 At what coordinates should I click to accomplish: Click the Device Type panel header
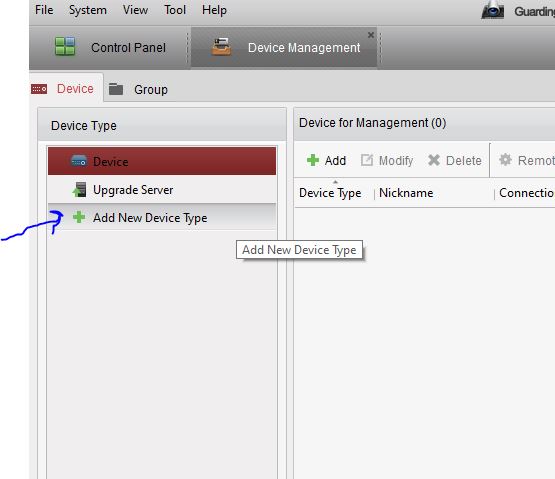[162, 125]
